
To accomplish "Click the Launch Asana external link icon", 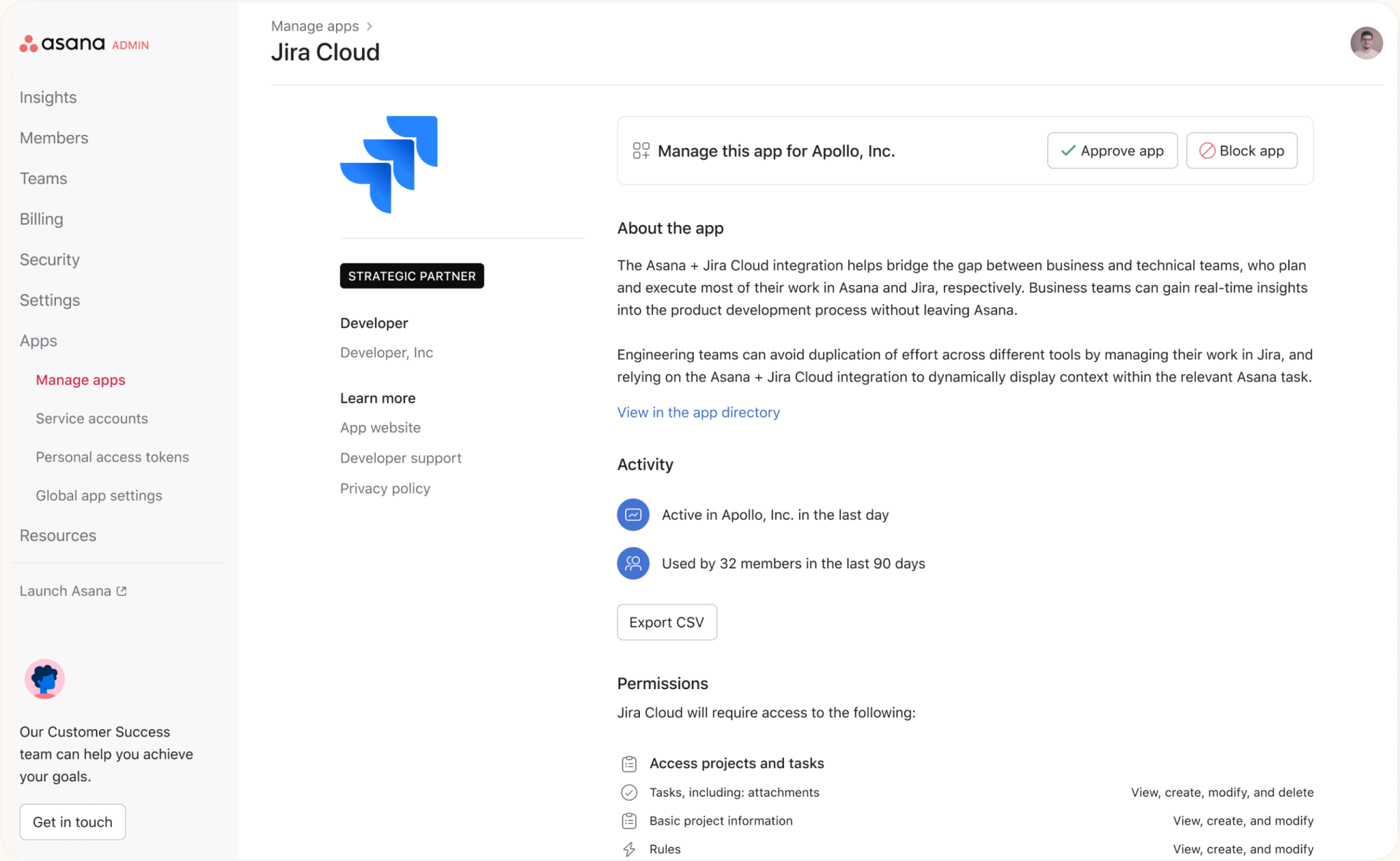I will [122, 591].
